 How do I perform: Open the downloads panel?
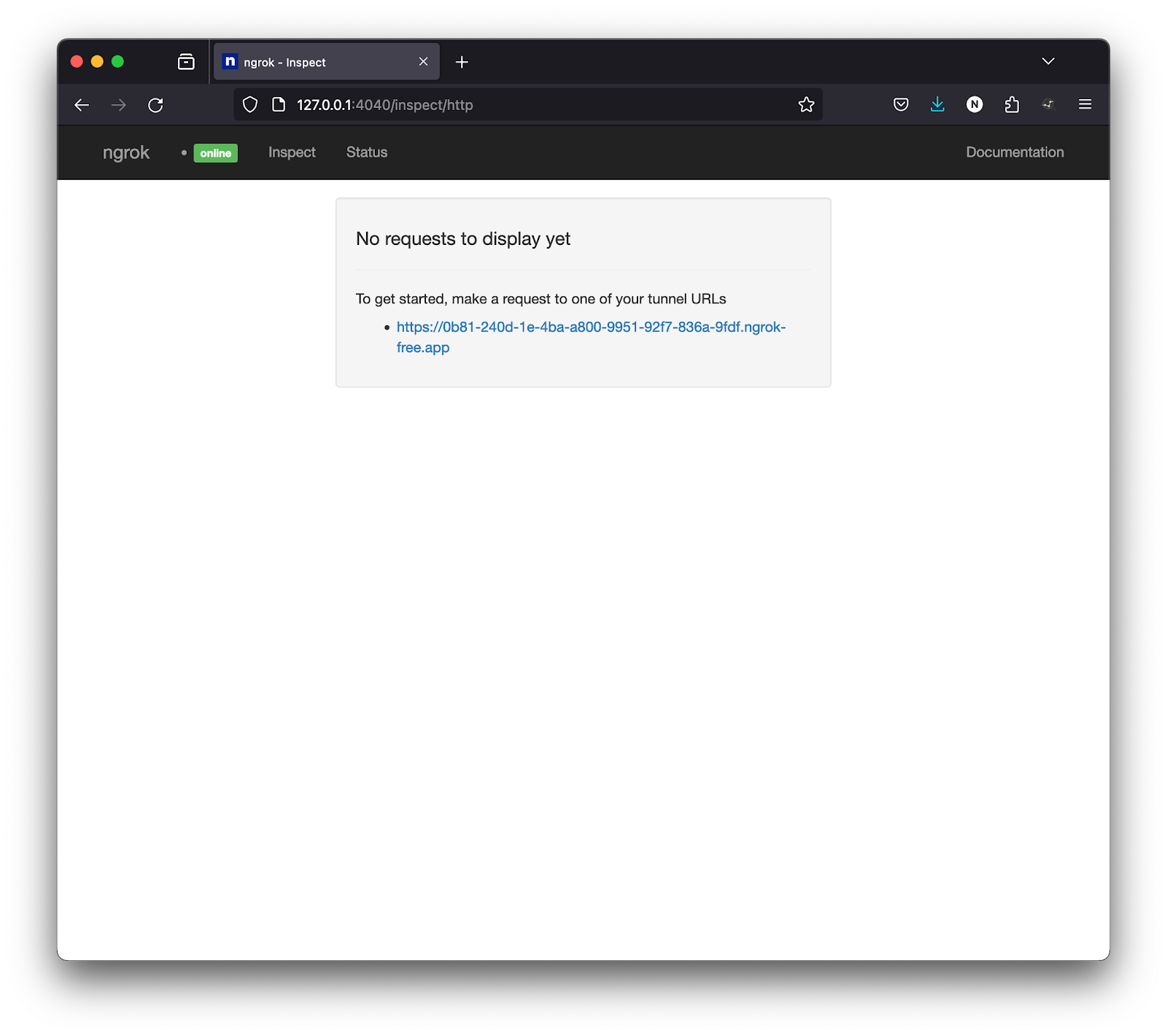click(937, 104)
